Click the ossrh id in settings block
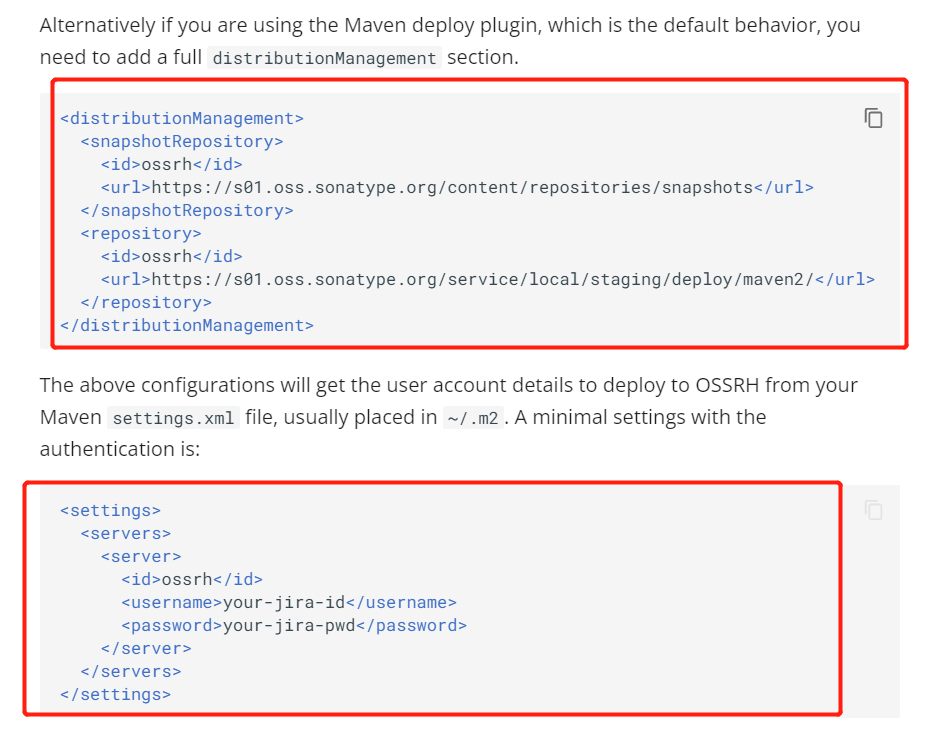The height and width of the screenshot is (732, 937). tap(187, 579)
